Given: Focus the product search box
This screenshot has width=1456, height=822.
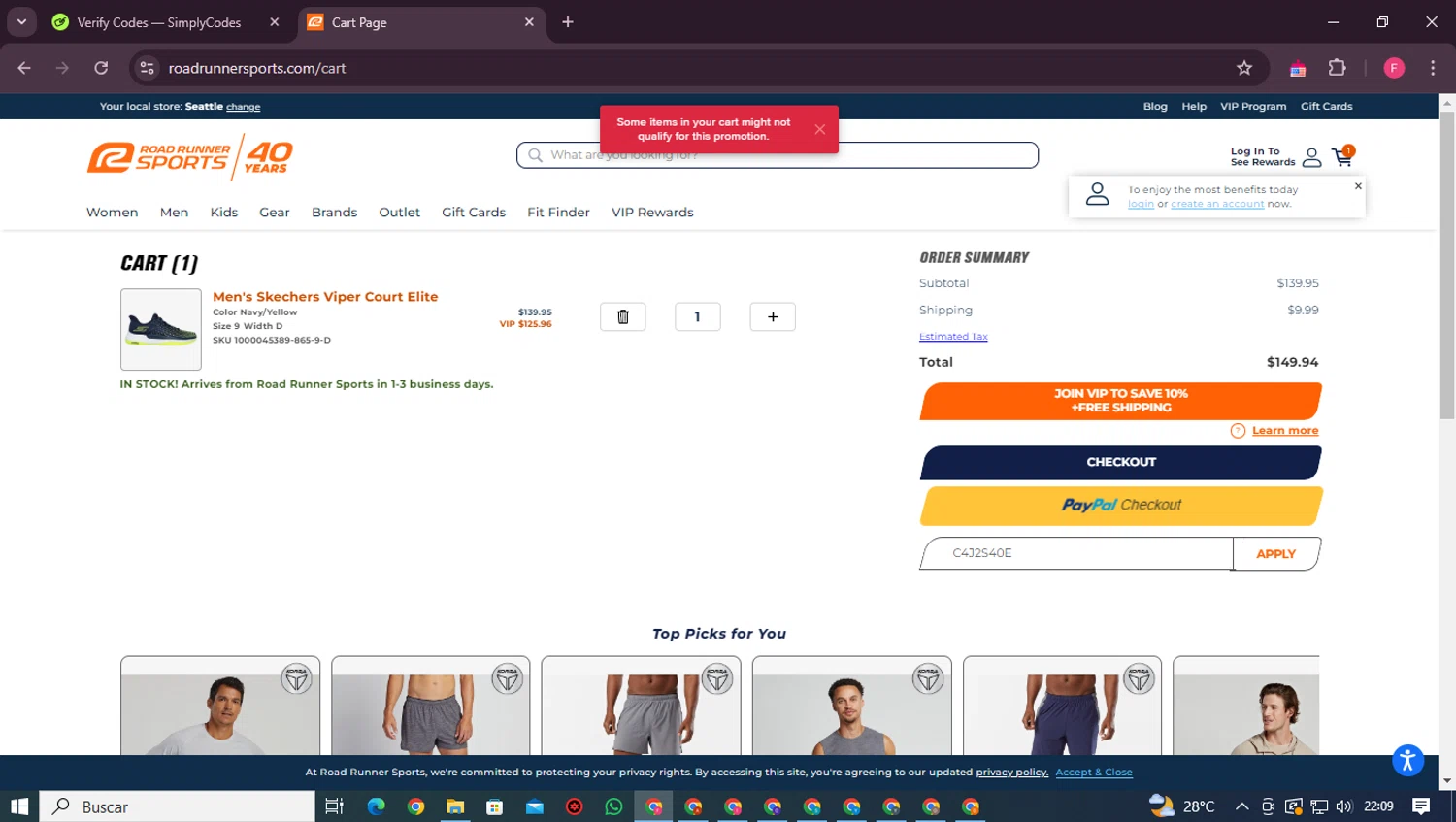Looking at the screenshot, I should coord(778,155).
